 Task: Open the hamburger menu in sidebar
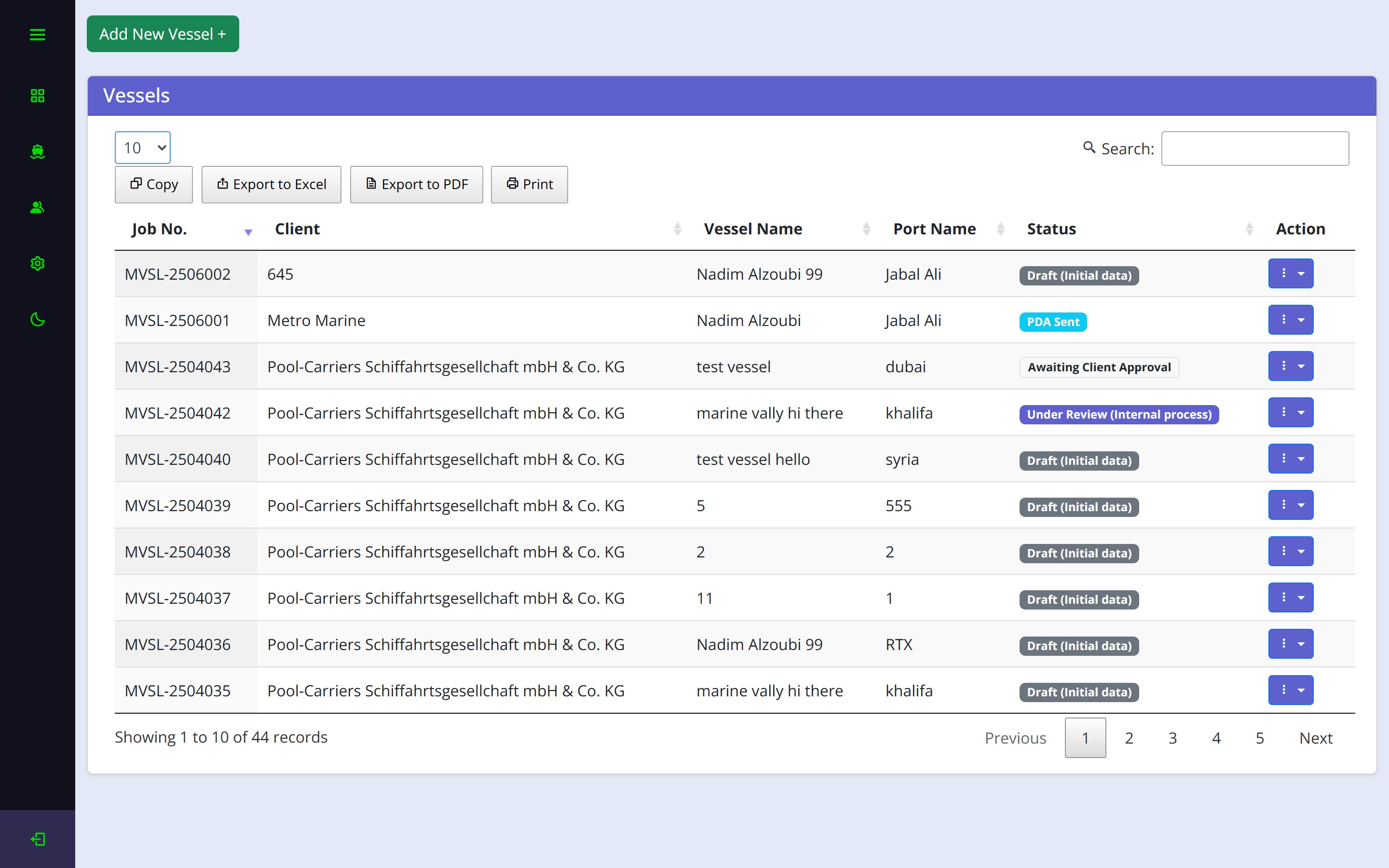point(37,34)
